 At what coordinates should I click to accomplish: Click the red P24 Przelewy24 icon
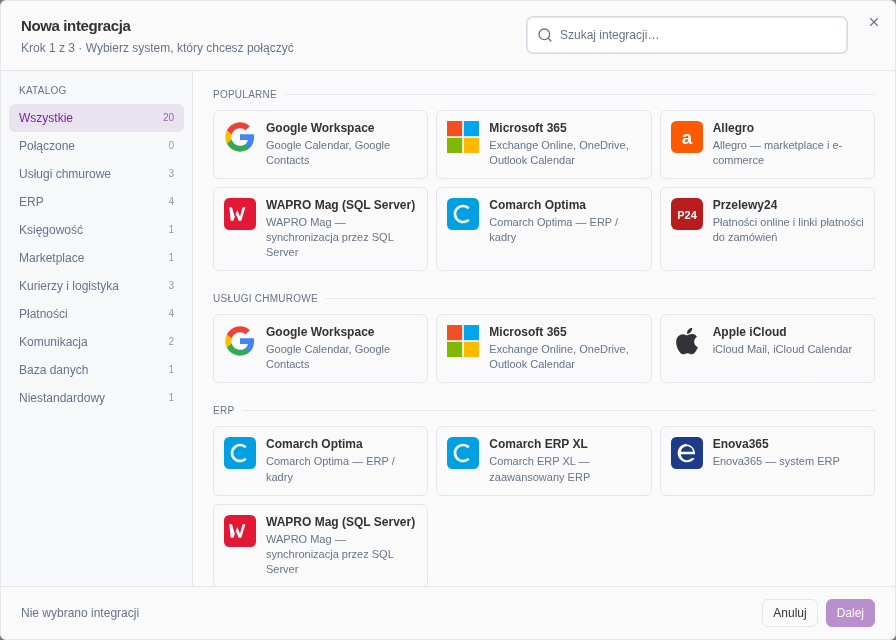687,214
